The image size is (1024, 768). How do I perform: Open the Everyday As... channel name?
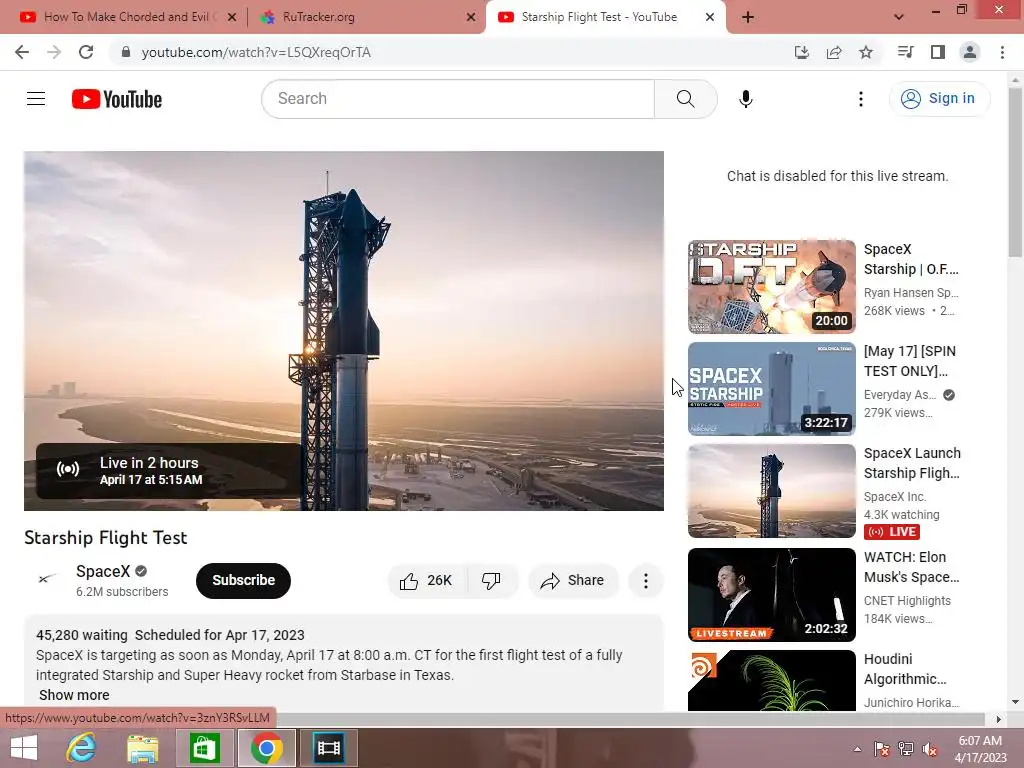(x=900, y=394)
